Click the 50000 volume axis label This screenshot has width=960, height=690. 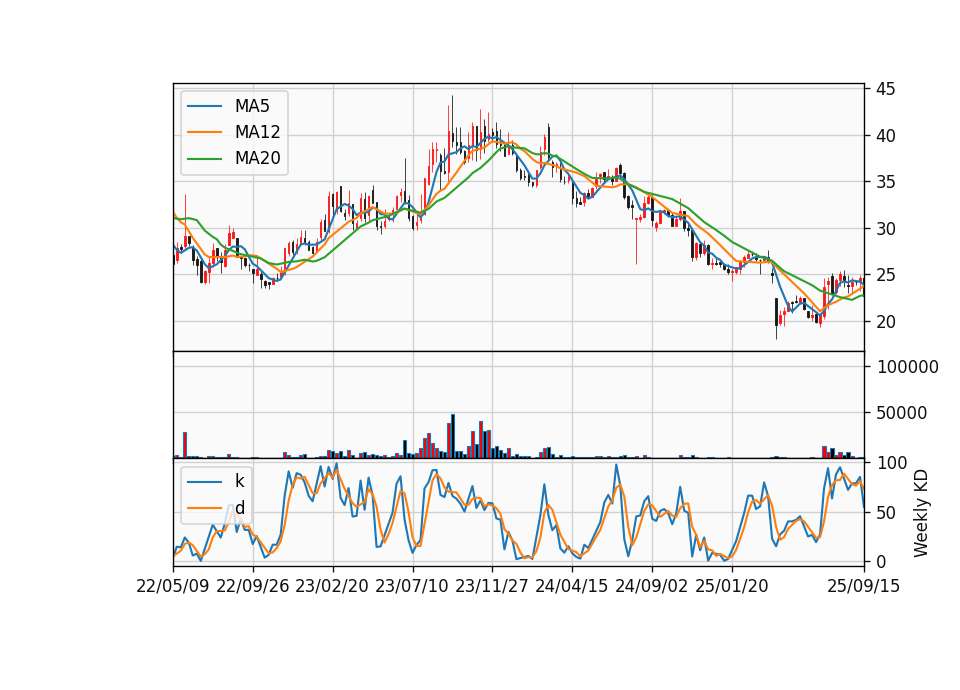[x=901, y=413]
